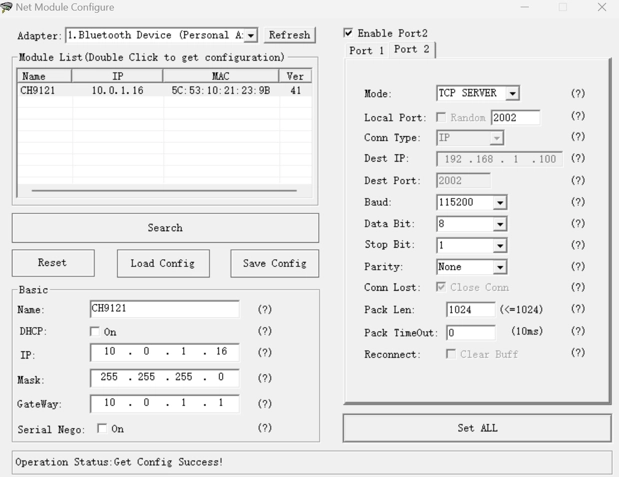Click the help (?) next to Dest IP

578,158
